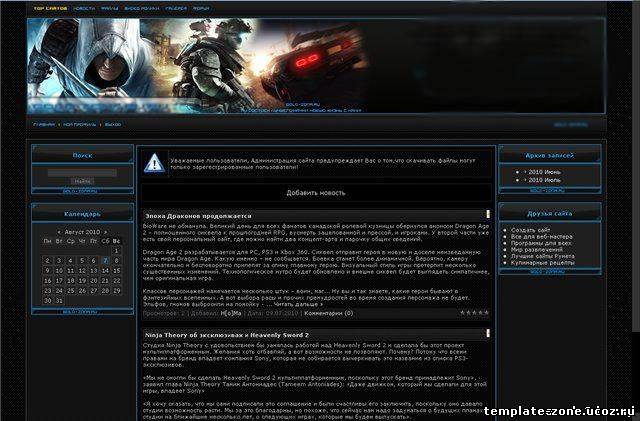Open 'Все для веб-мастера' friend link

pos(542,236)
